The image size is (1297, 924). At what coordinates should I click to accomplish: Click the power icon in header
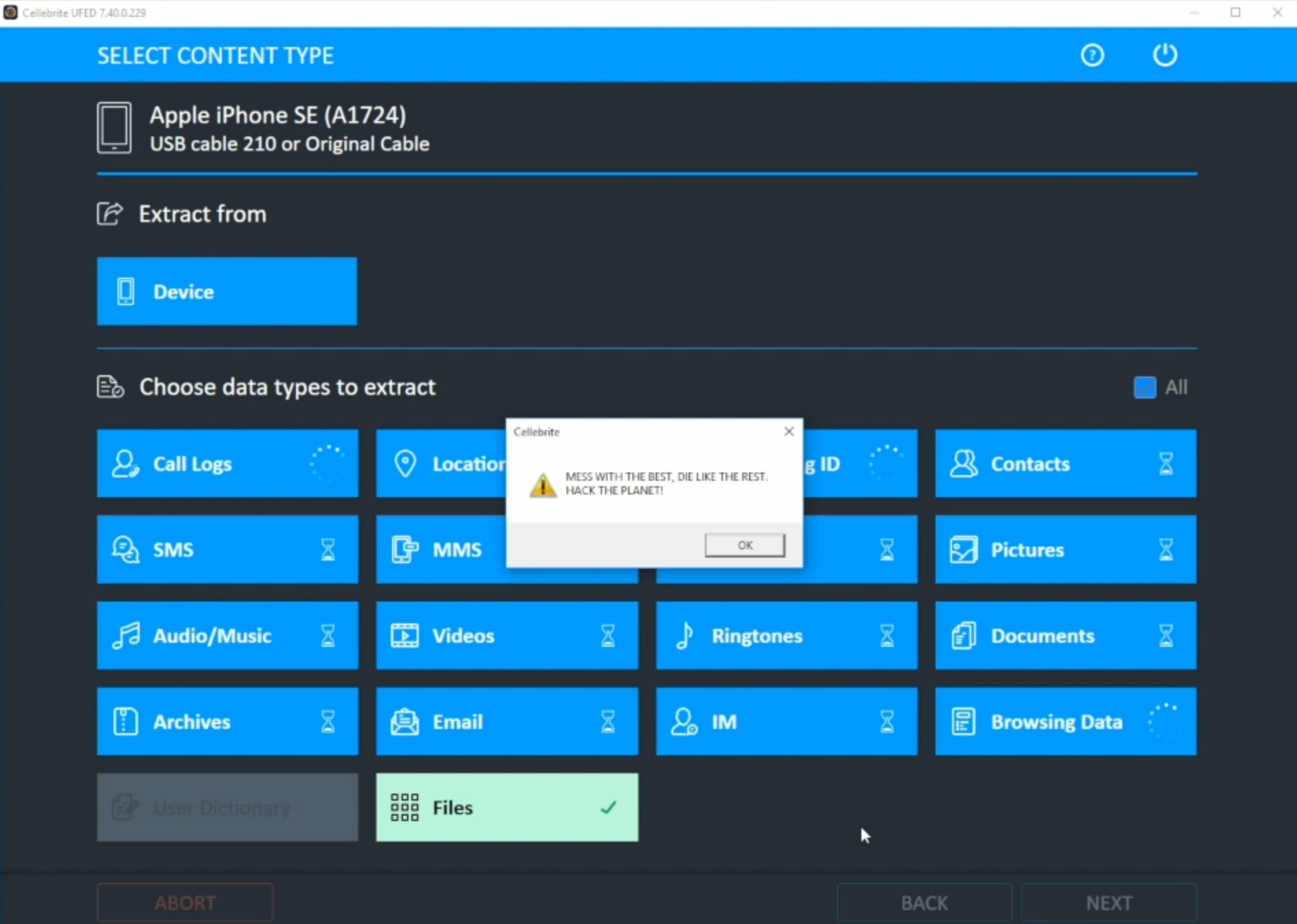1164,55
